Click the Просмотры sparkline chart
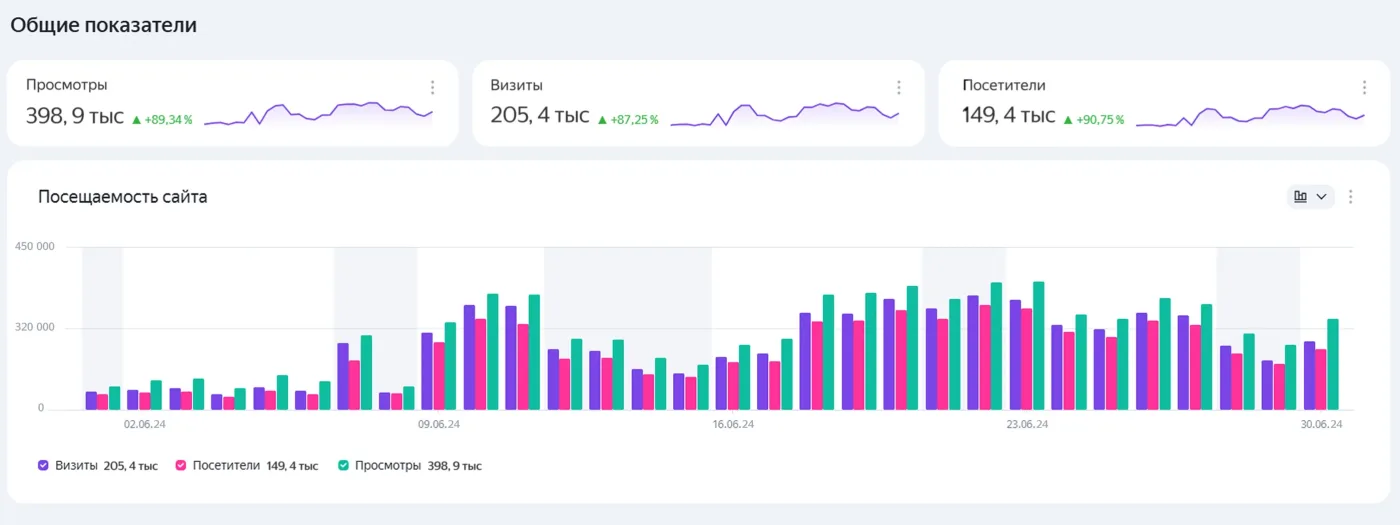Image resolution: width=1400 pixels, height=525 pixels. pyautogui.click(x=318, y=114)
